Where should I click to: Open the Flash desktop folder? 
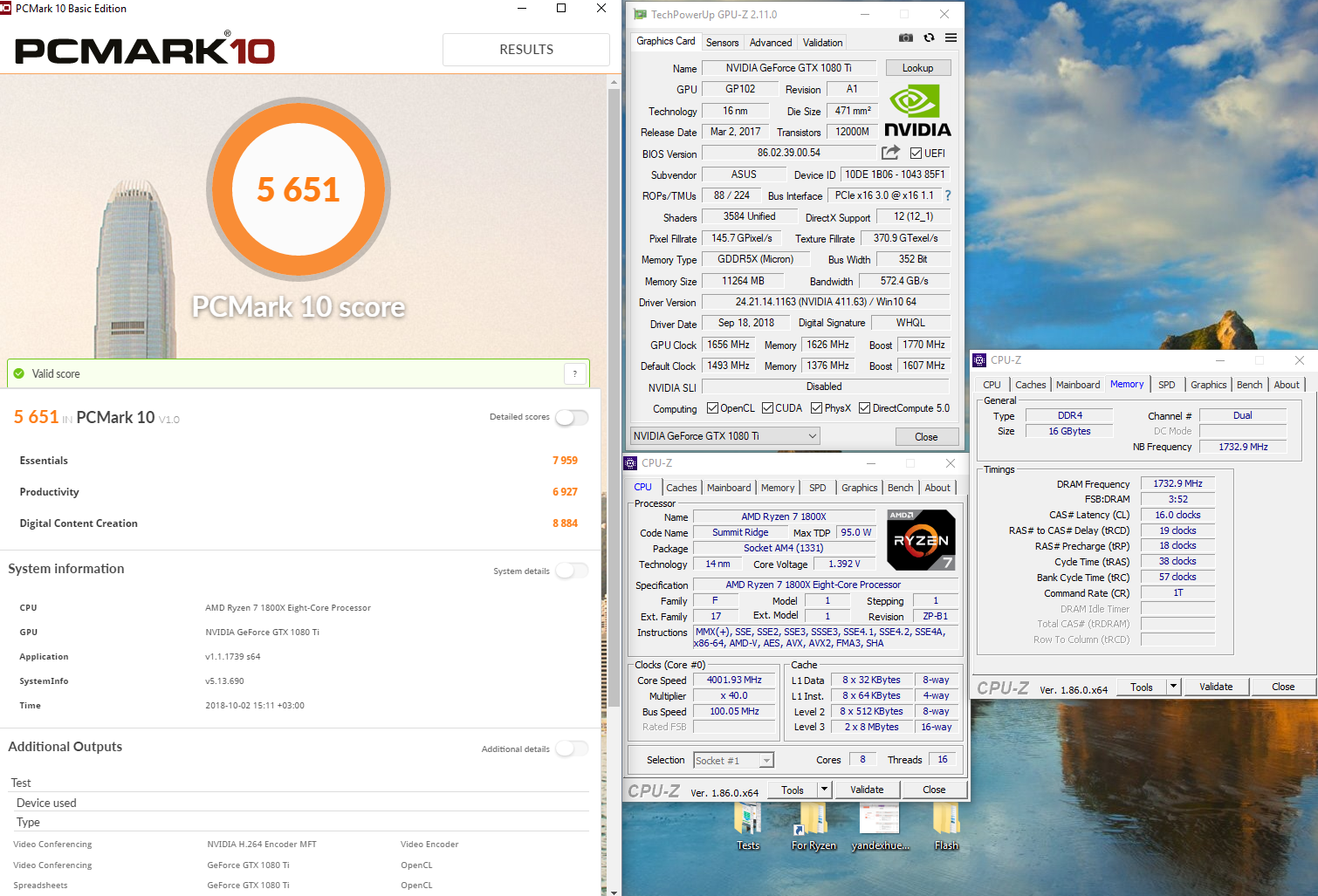point(946,826)
